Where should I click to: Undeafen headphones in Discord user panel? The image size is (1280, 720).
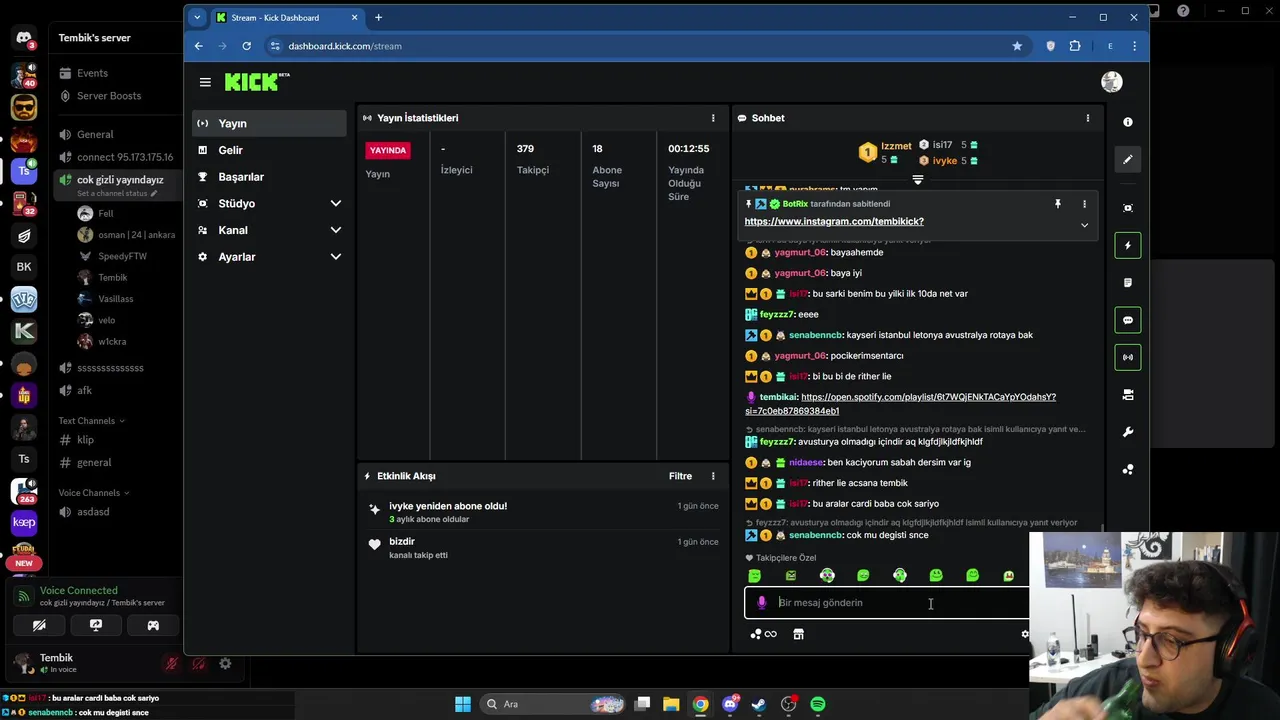[199, 663]
